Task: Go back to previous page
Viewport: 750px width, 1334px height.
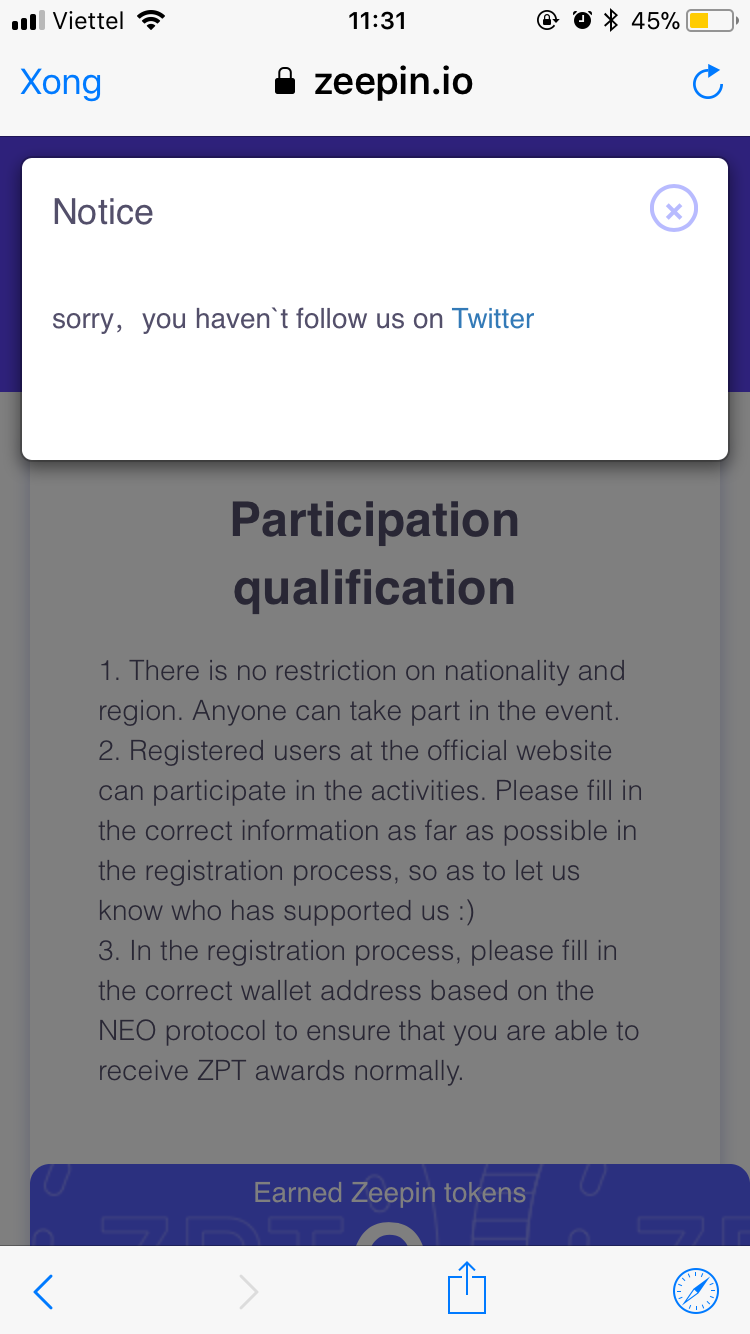Action: [43, 1292]
